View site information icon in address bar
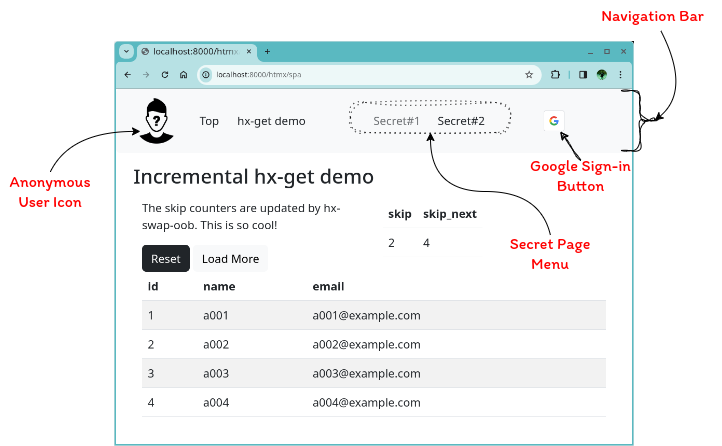Image resolution: width=722 pixels, height=446 pixels. [205, 74]
